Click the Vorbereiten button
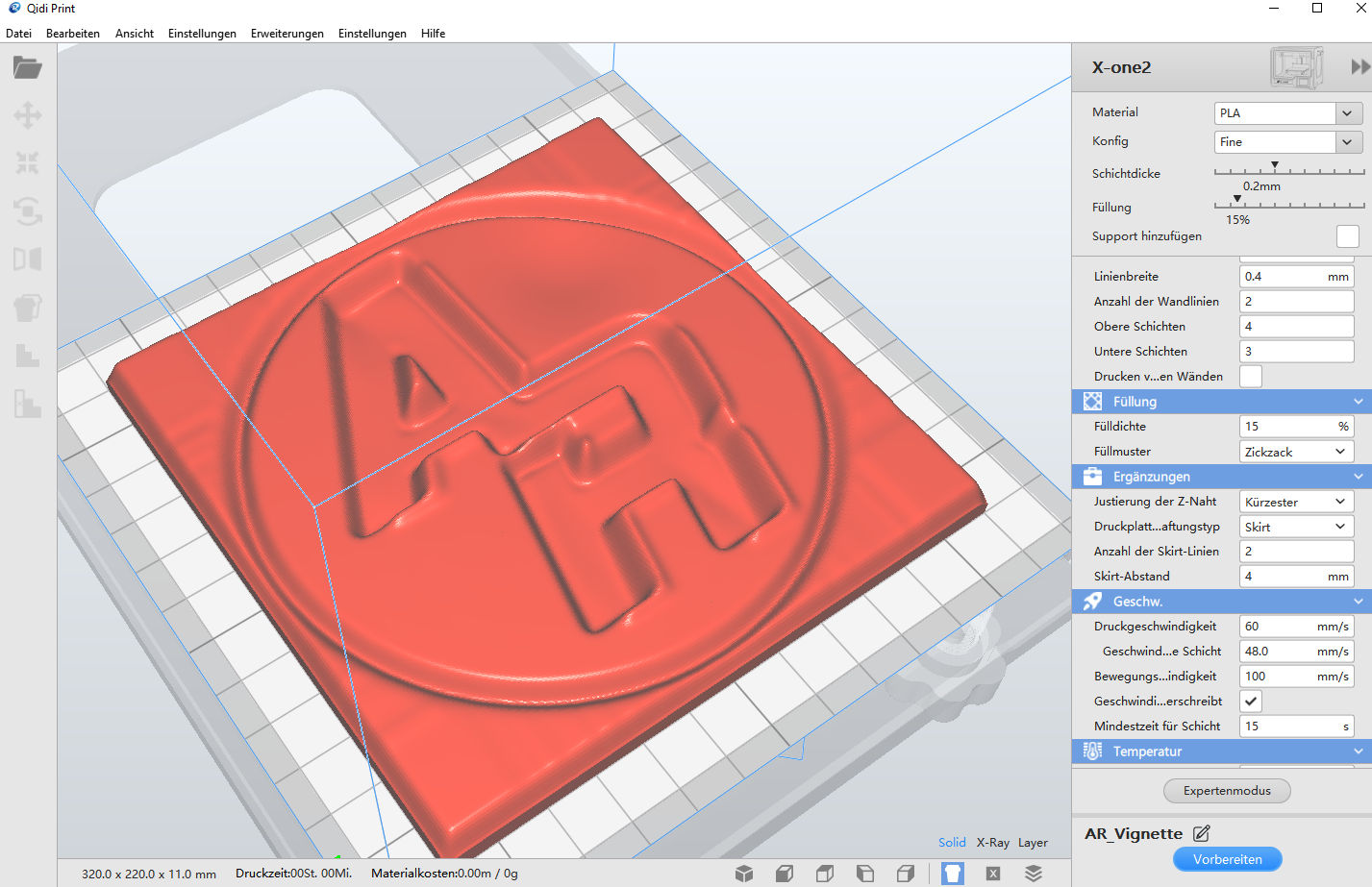Screen dimensions: 1372x887 coord(1227,859)
